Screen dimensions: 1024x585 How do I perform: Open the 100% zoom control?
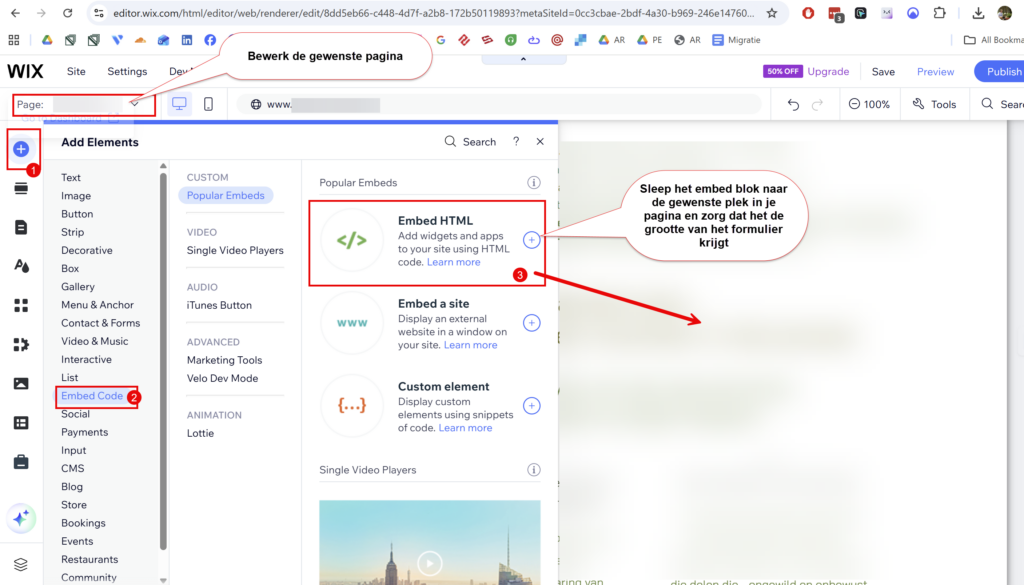coord(869,104)
